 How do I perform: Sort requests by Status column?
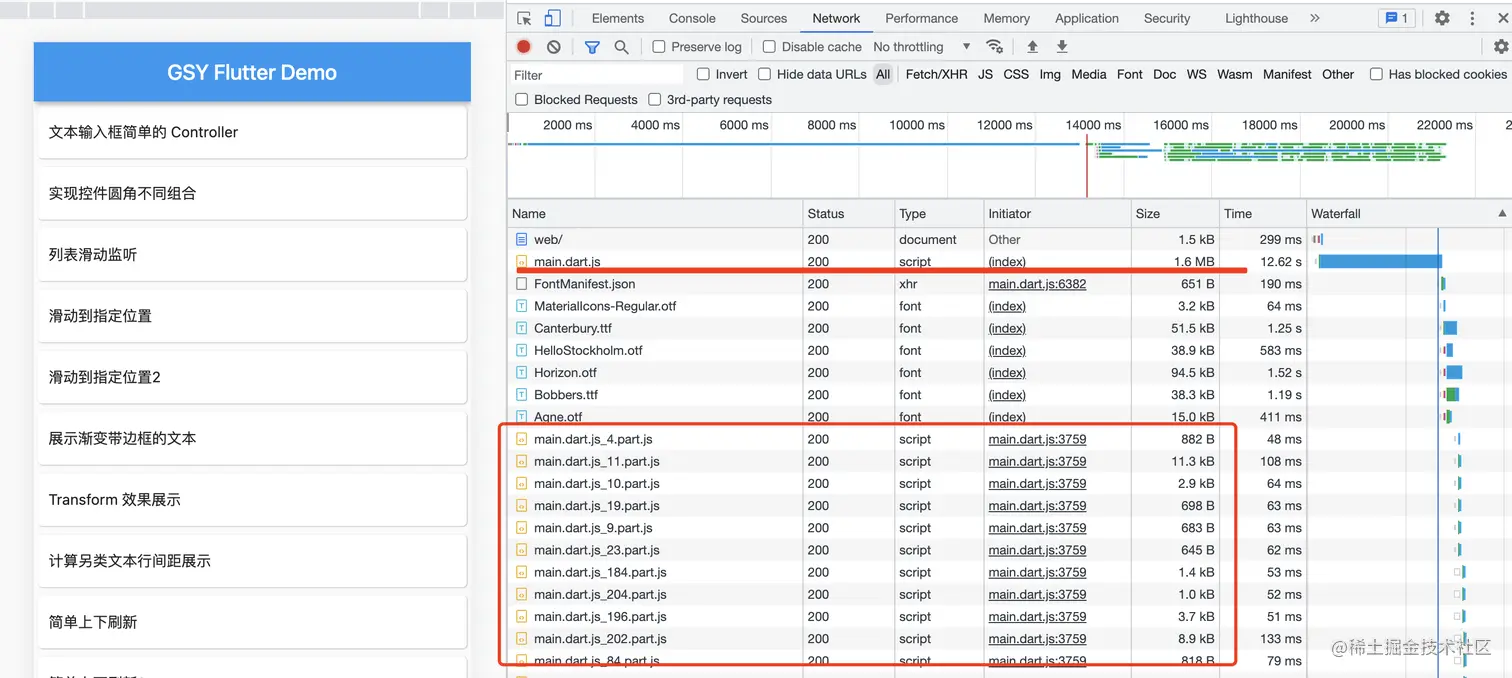tap(849, 213)
